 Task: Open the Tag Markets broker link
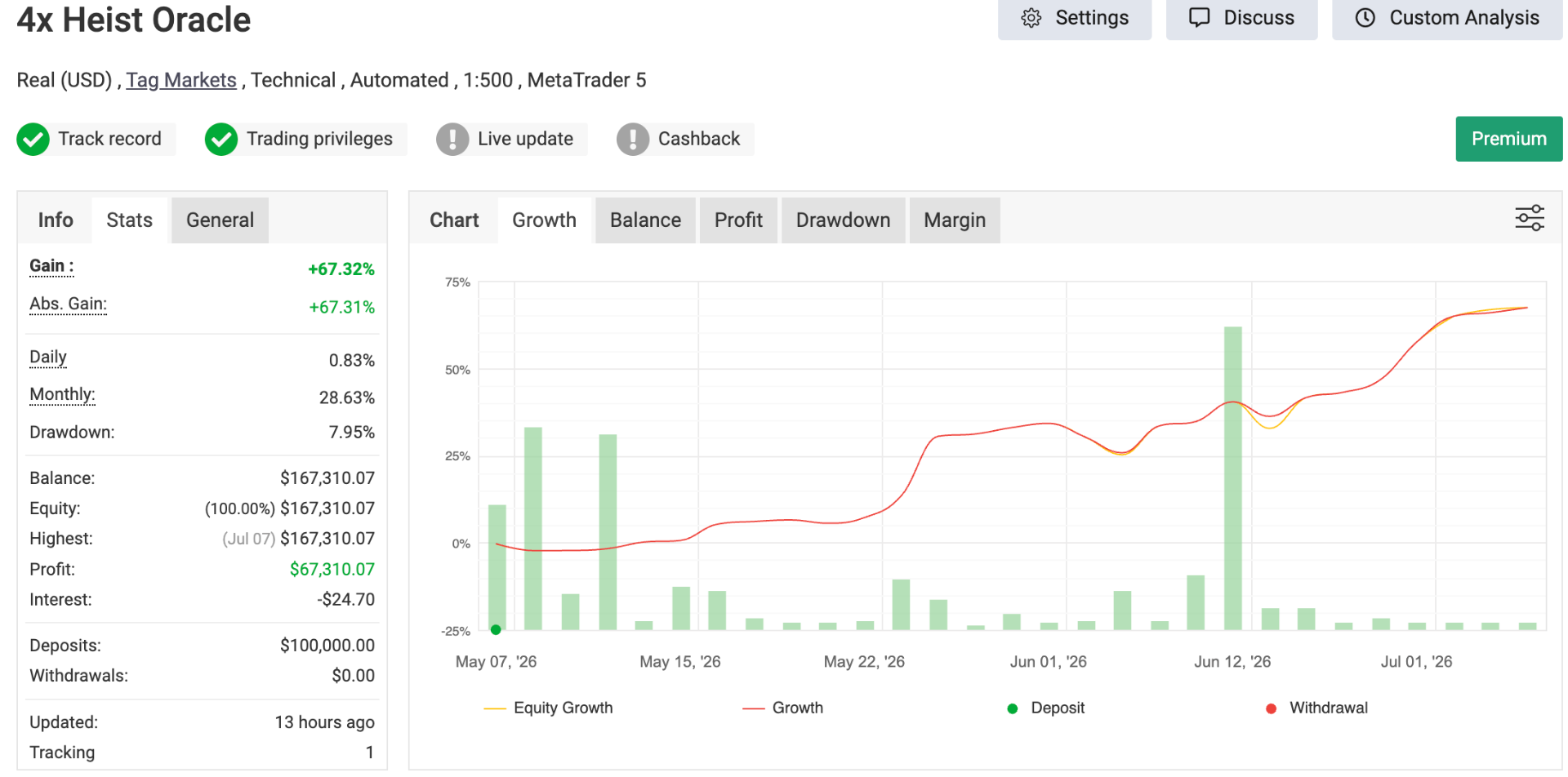point(181,80)
